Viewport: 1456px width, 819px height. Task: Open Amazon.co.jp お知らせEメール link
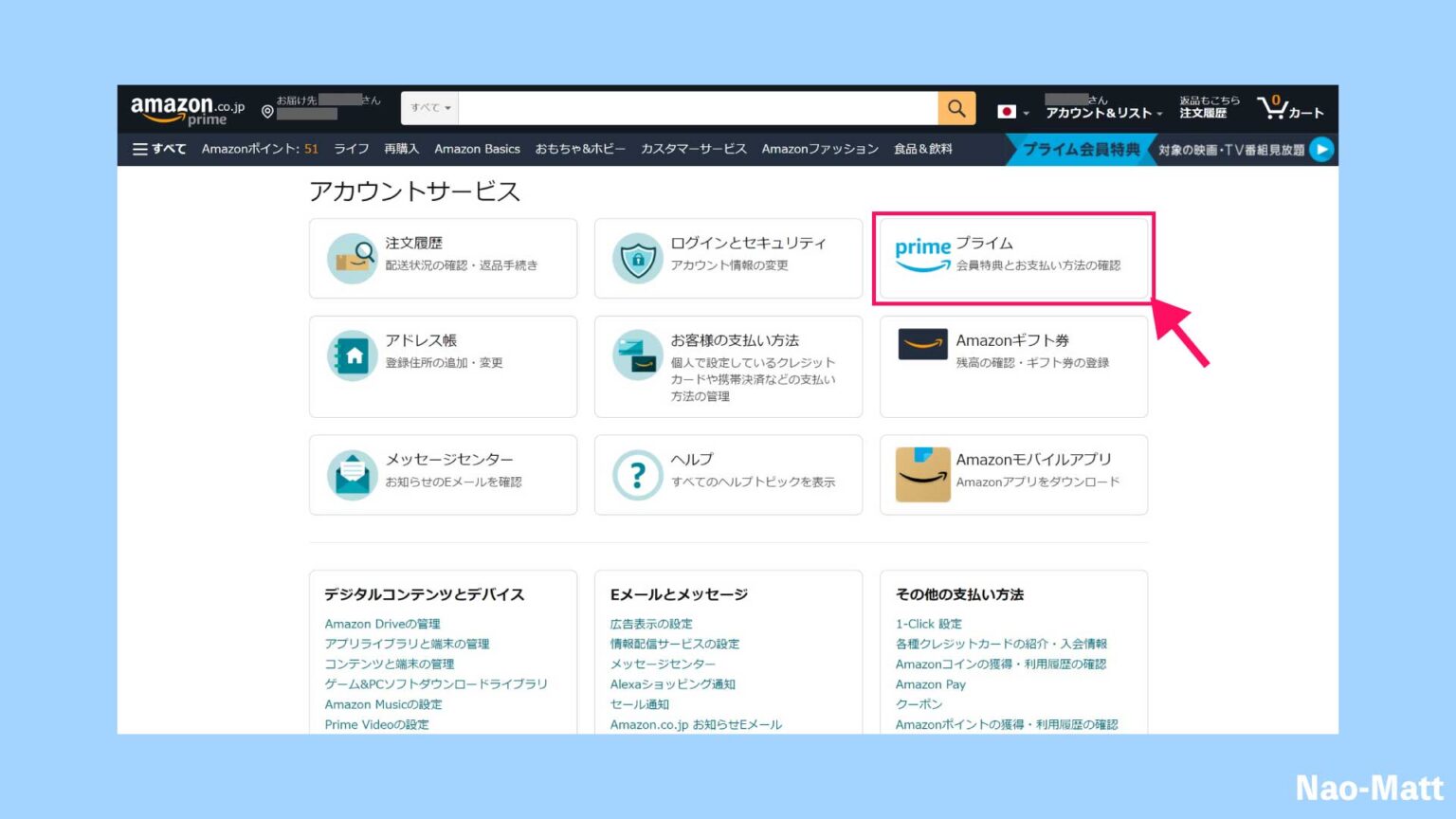point(696,724)
